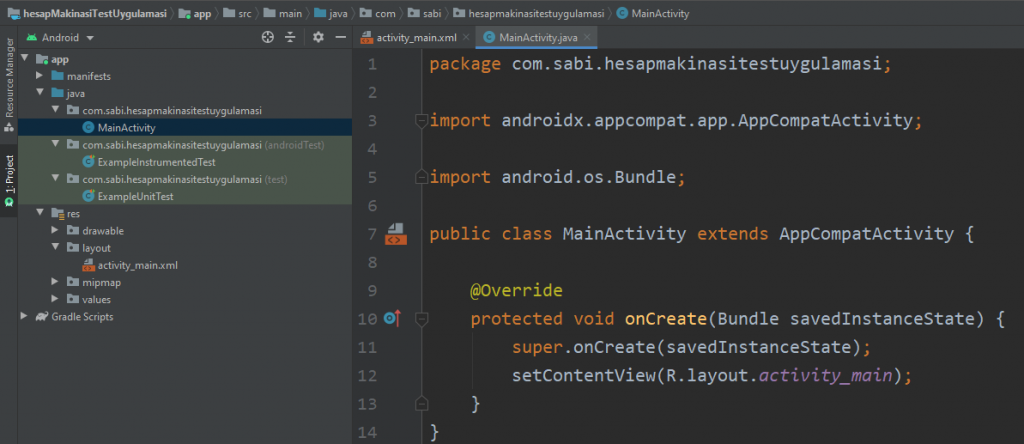Click the related XML file gutter icon on line 7

[396, 234]
